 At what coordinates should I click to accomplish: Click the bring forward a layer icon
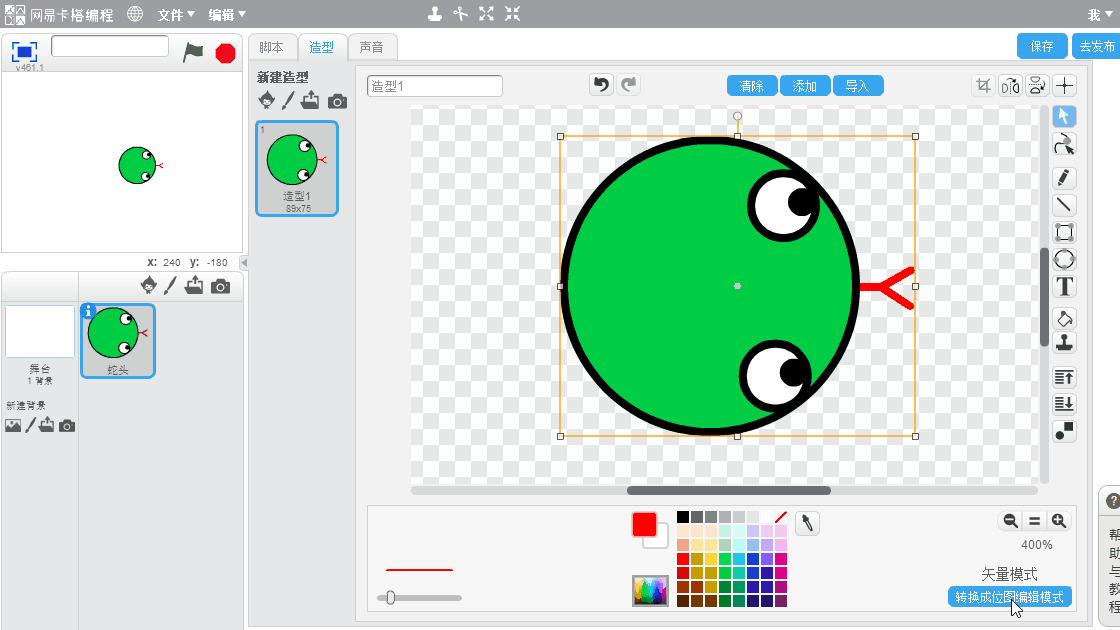pos(1064,377)
